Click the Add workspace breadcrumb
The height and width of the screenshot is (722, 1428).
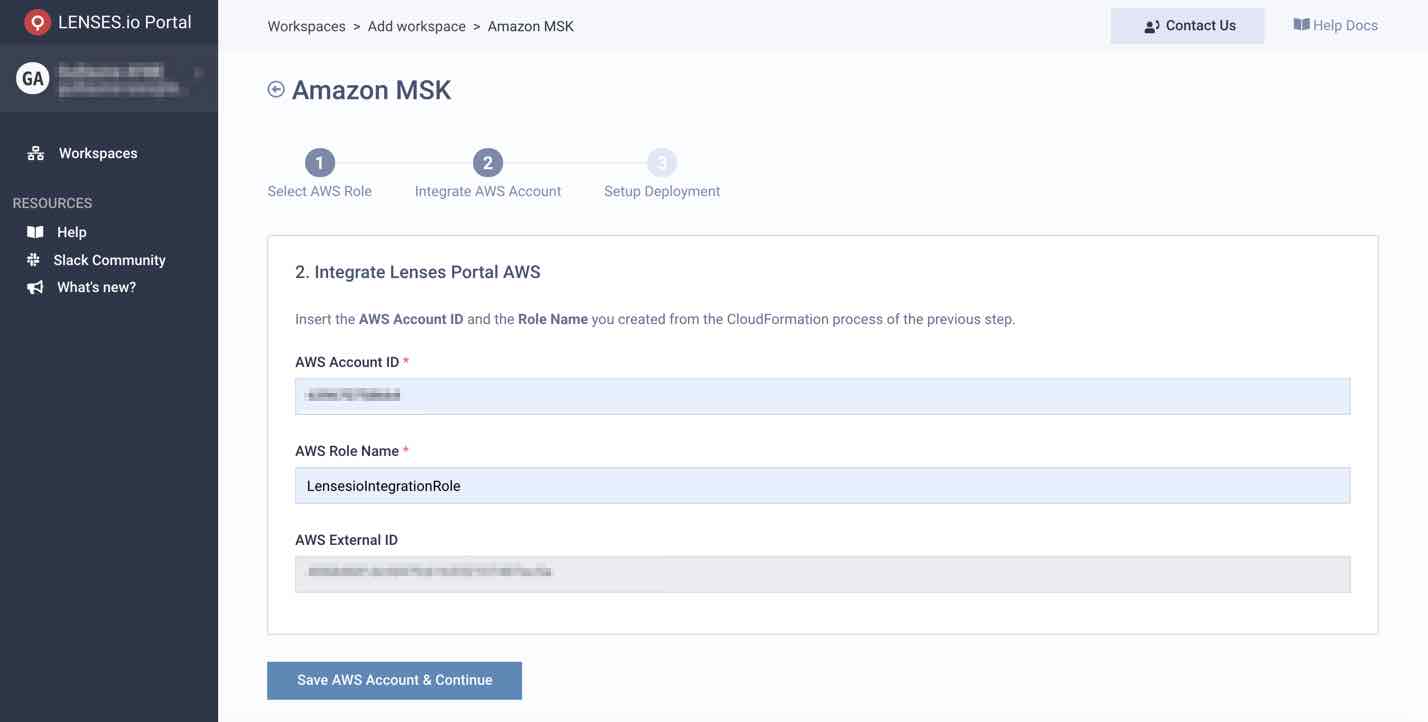[x=417, y=26]
